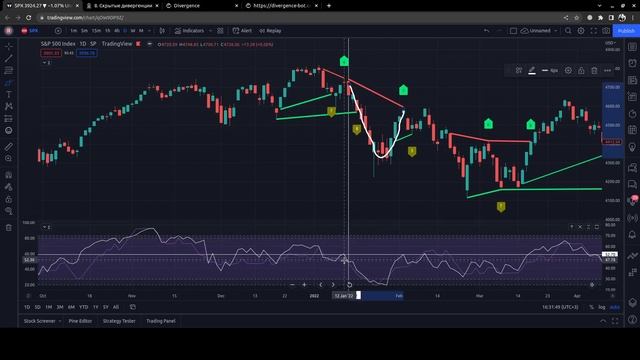Change line color with pencil swatch
Viewport: 640px width, 360px height.
(532, 71)
